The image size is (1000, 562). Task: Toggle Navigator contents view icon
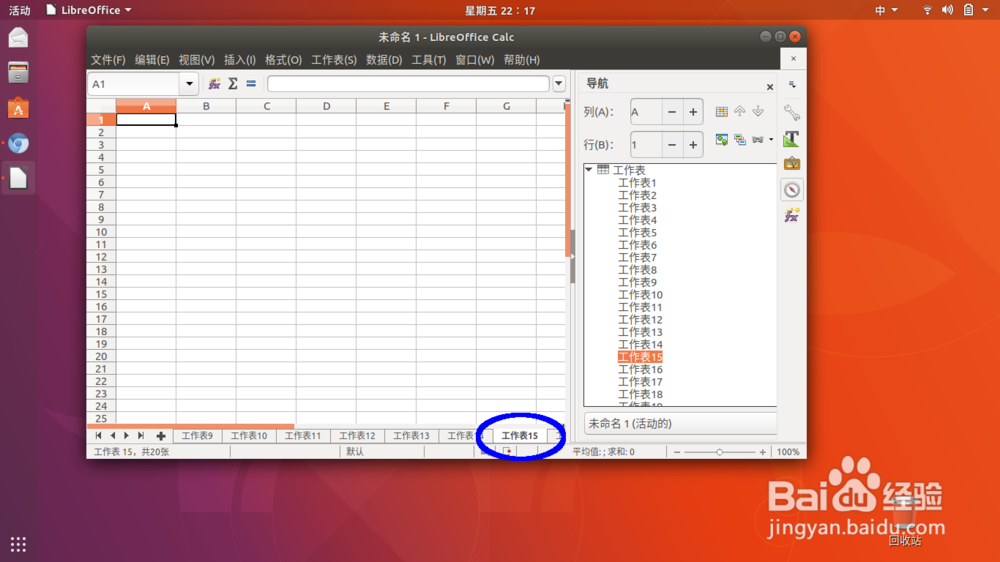pos(721,140)
